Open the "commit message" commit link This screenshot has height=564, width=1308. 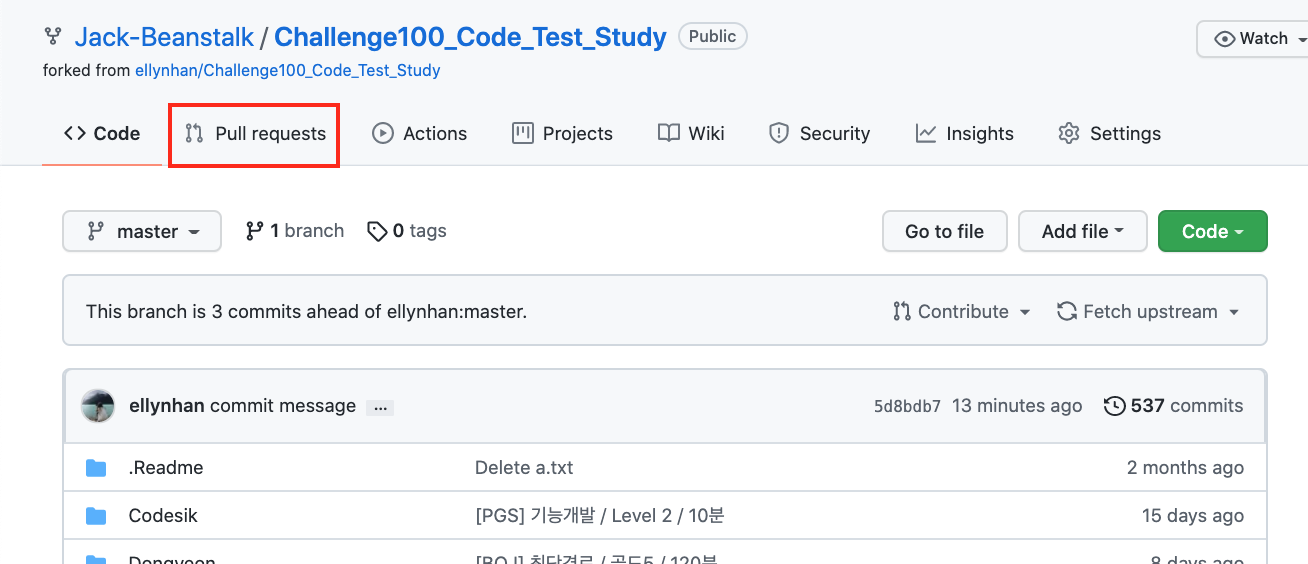pos(283,406)
